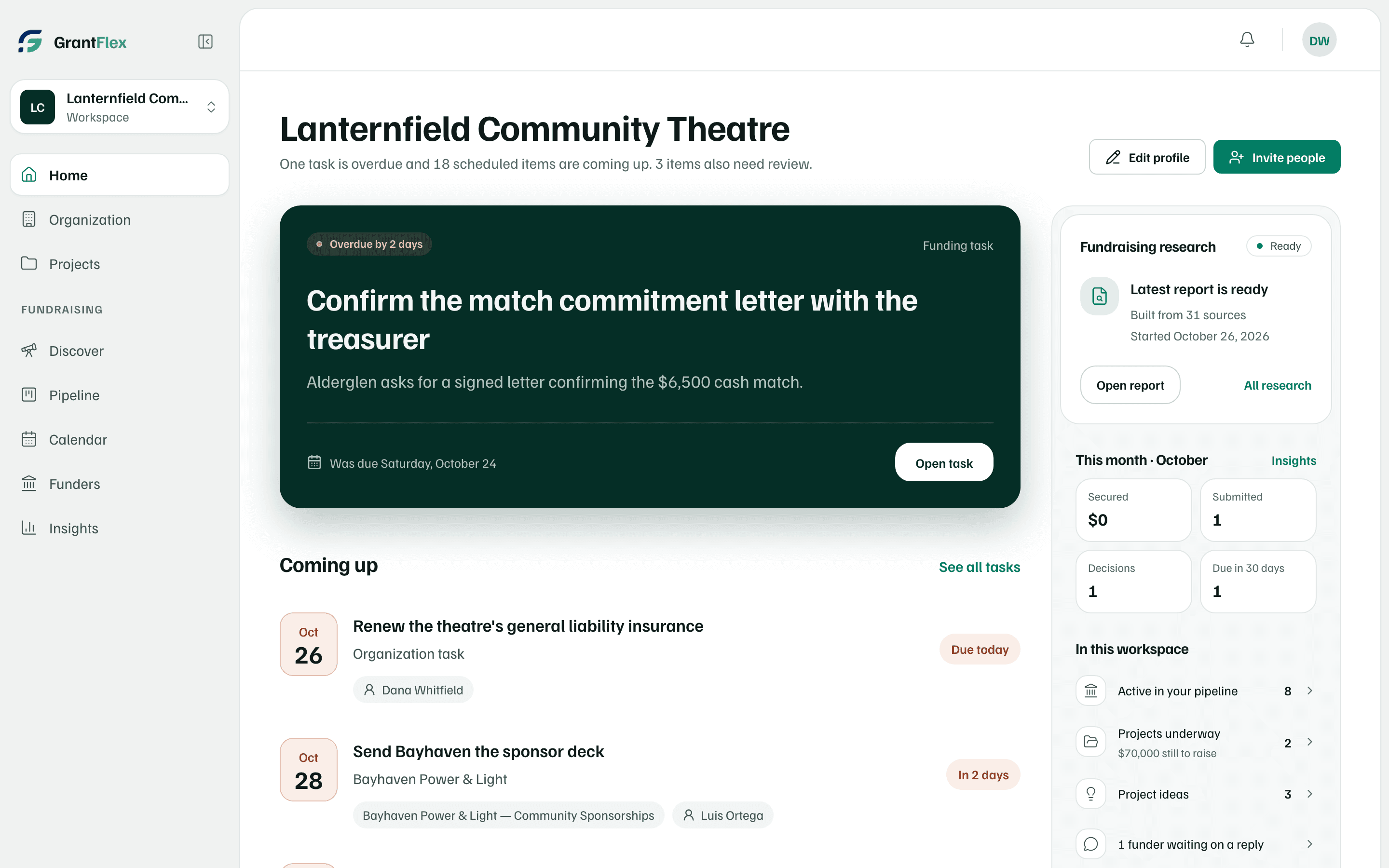Open notifications via the bell icon
The height and width of the screenshot is (868, 1389).
pyautogui.click(x=1247, y=40)
